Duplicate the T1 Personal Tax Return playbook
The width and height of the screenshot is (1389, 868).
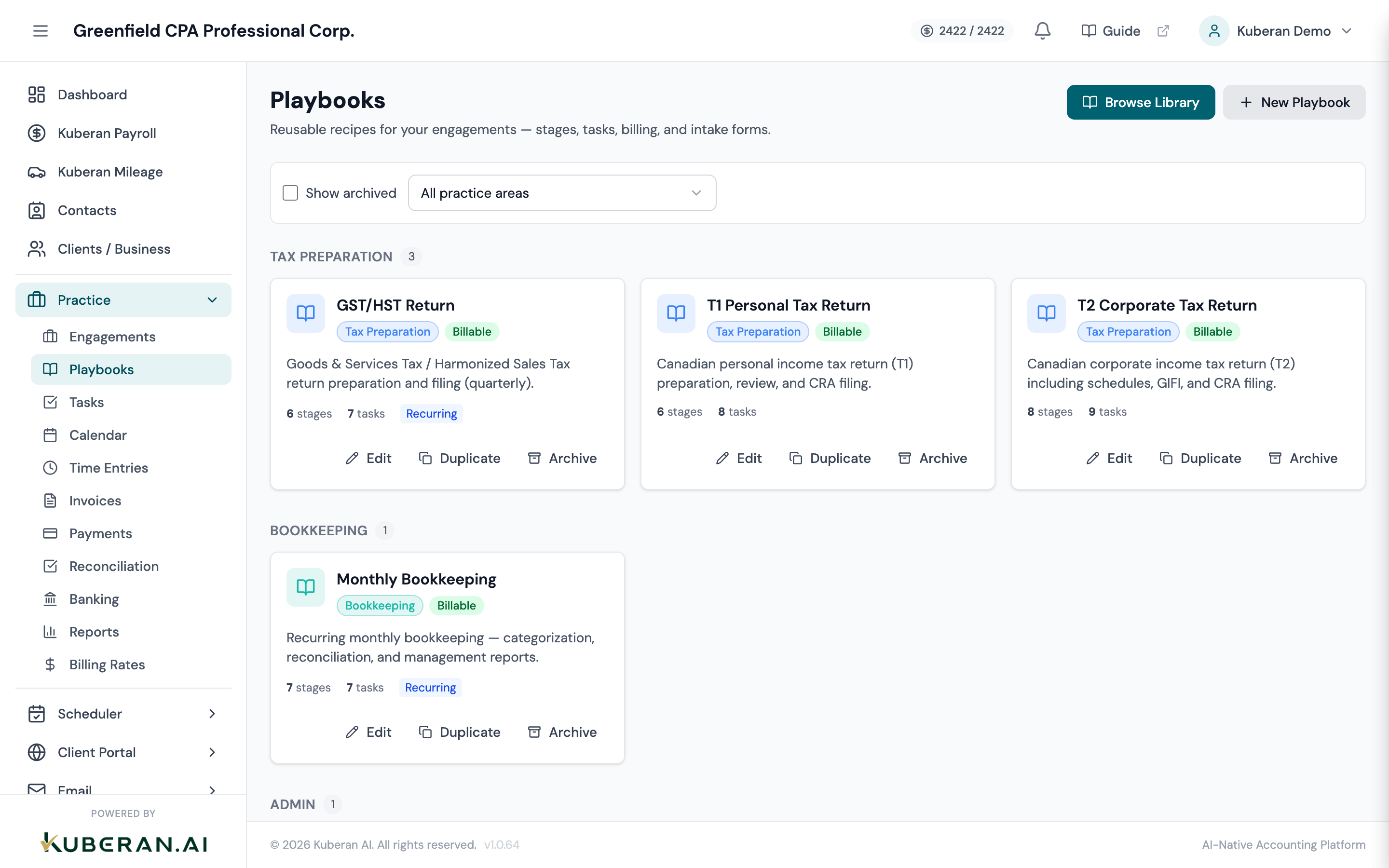point(830,458)
